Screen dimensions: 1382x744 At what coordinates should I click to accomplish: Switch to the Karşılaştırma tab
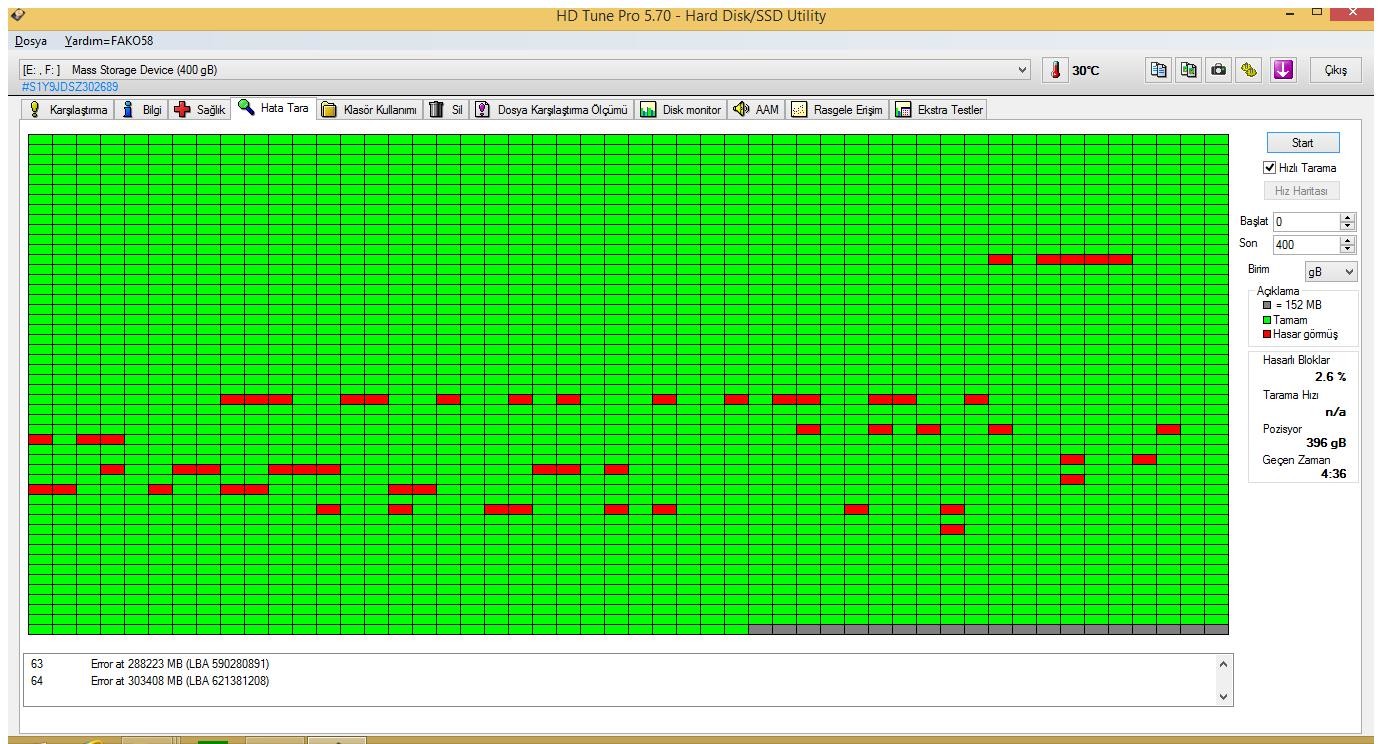point(68,110)
